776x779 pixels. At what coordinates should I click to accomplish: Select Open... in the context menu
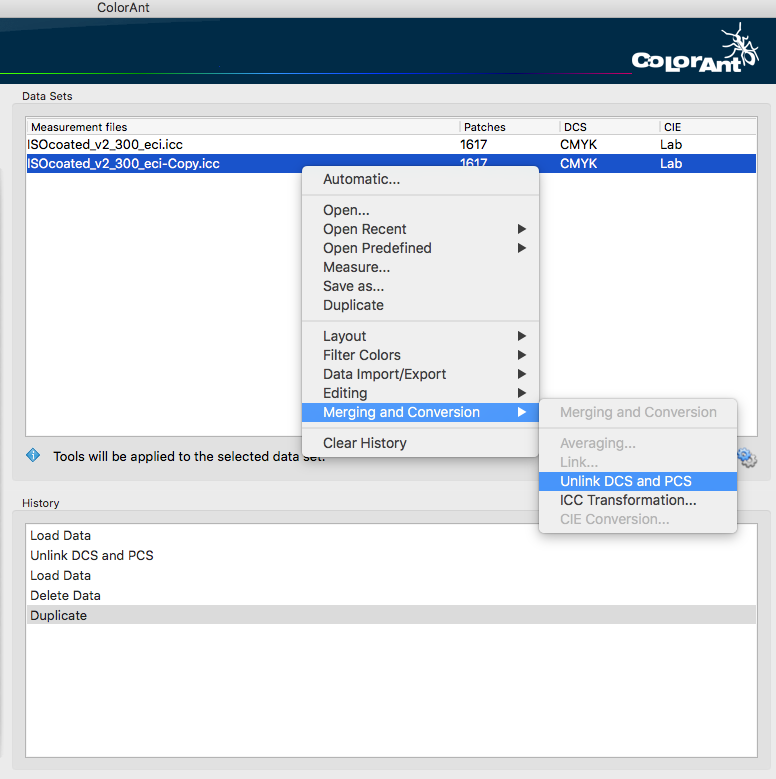point(420,210)
